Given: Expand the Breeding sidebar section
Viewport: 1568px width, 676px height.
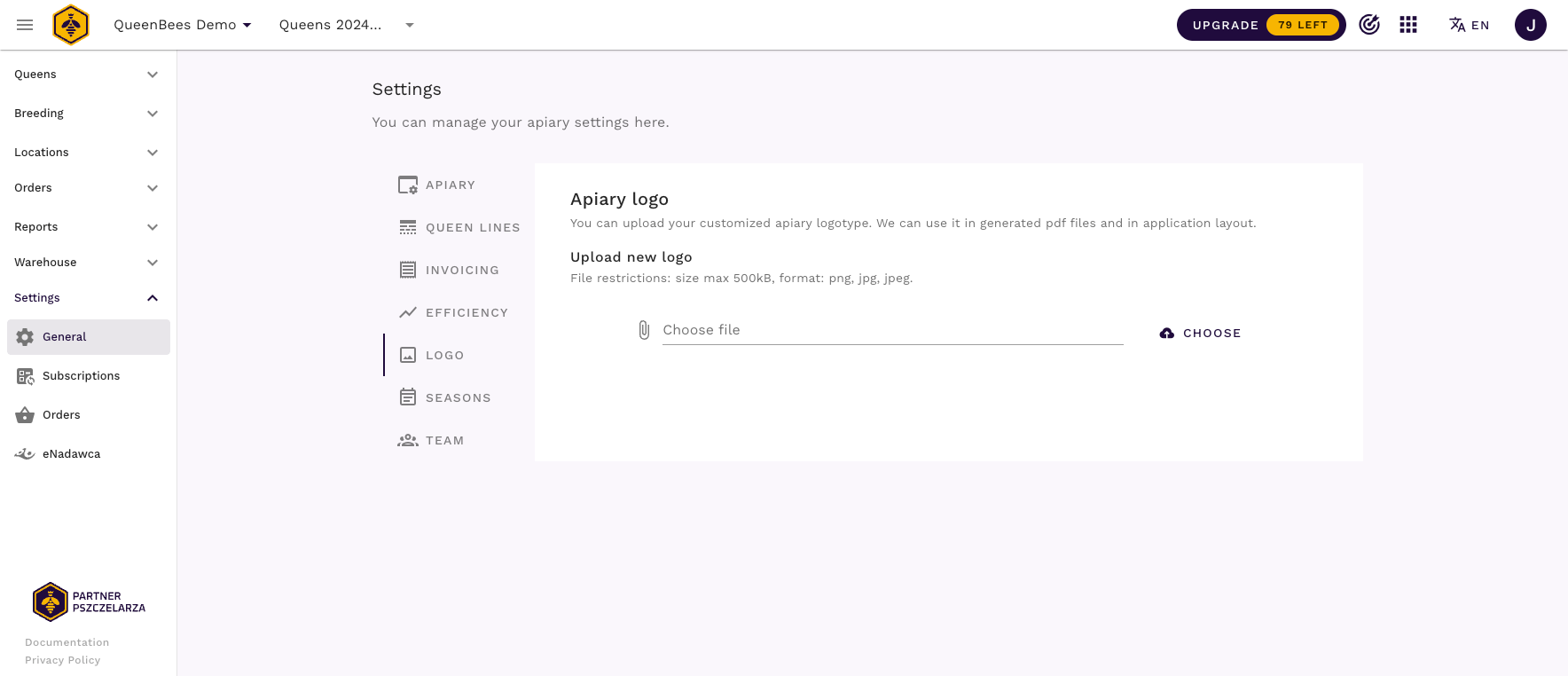Looking at the screenshot, I should [x=87, y=114].
